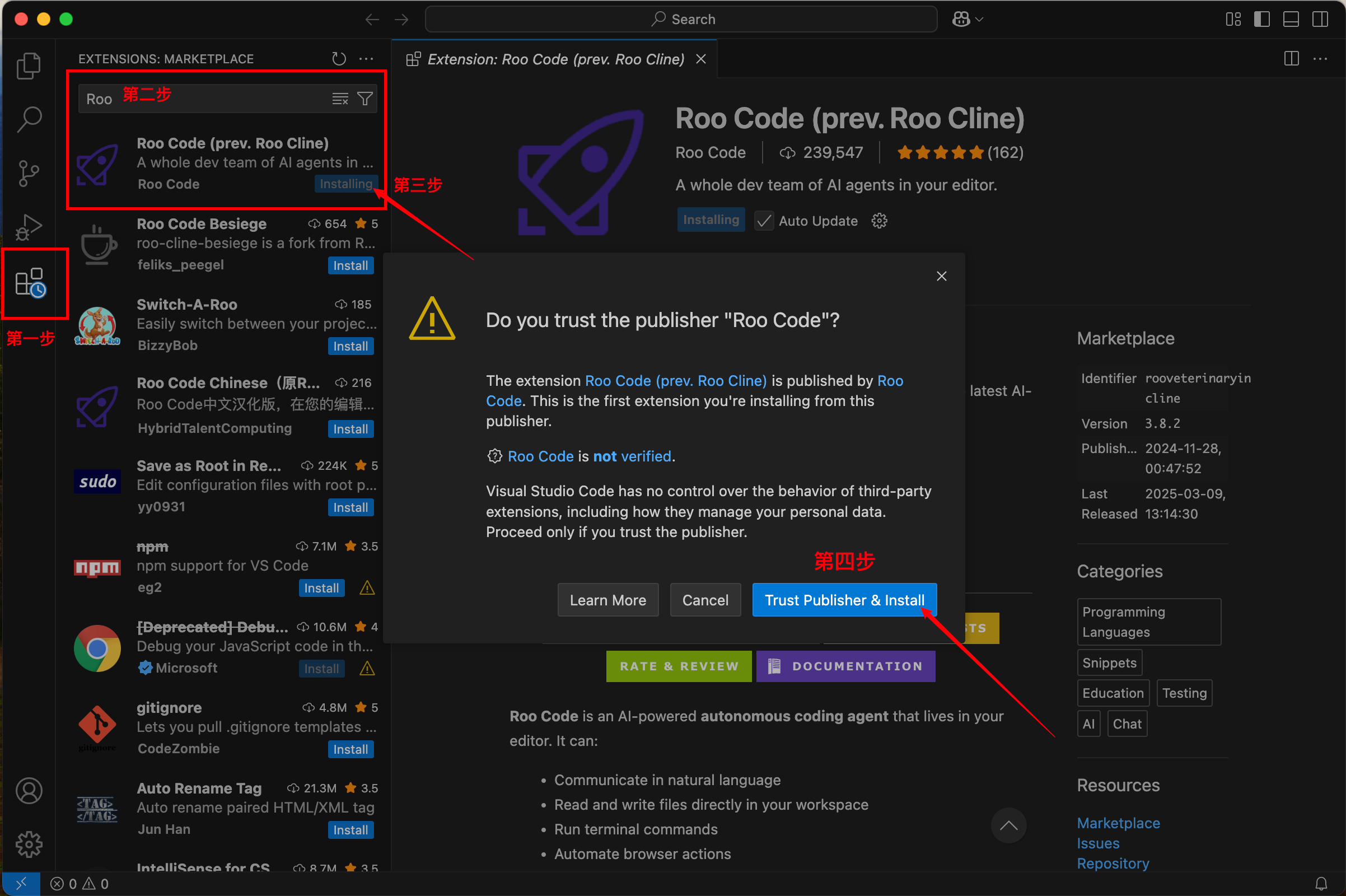Install the npm extension

[x=321, y=588]
